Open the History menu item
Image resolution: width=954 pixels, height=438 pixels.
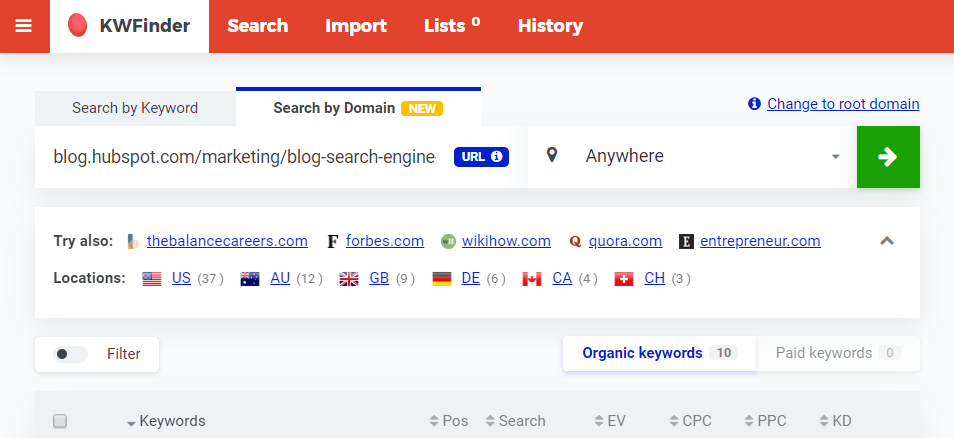550,26
